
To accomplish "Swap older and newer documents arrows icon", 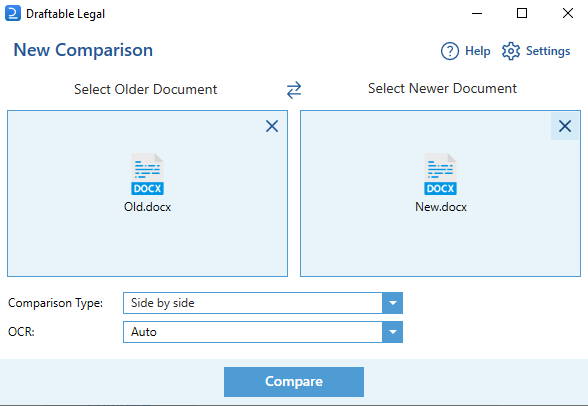I will pos(294,90).
